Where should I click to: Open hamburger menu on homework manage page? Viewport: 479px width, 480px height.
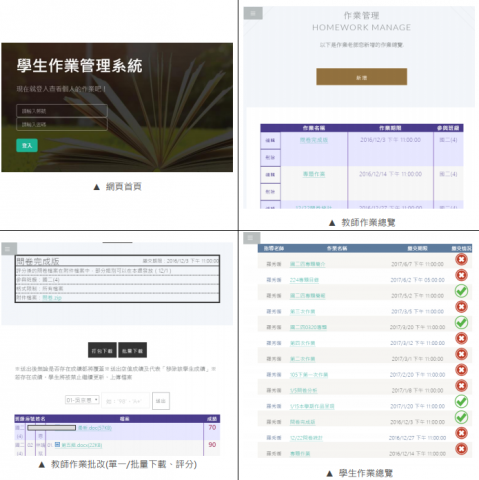pos(253,14)
